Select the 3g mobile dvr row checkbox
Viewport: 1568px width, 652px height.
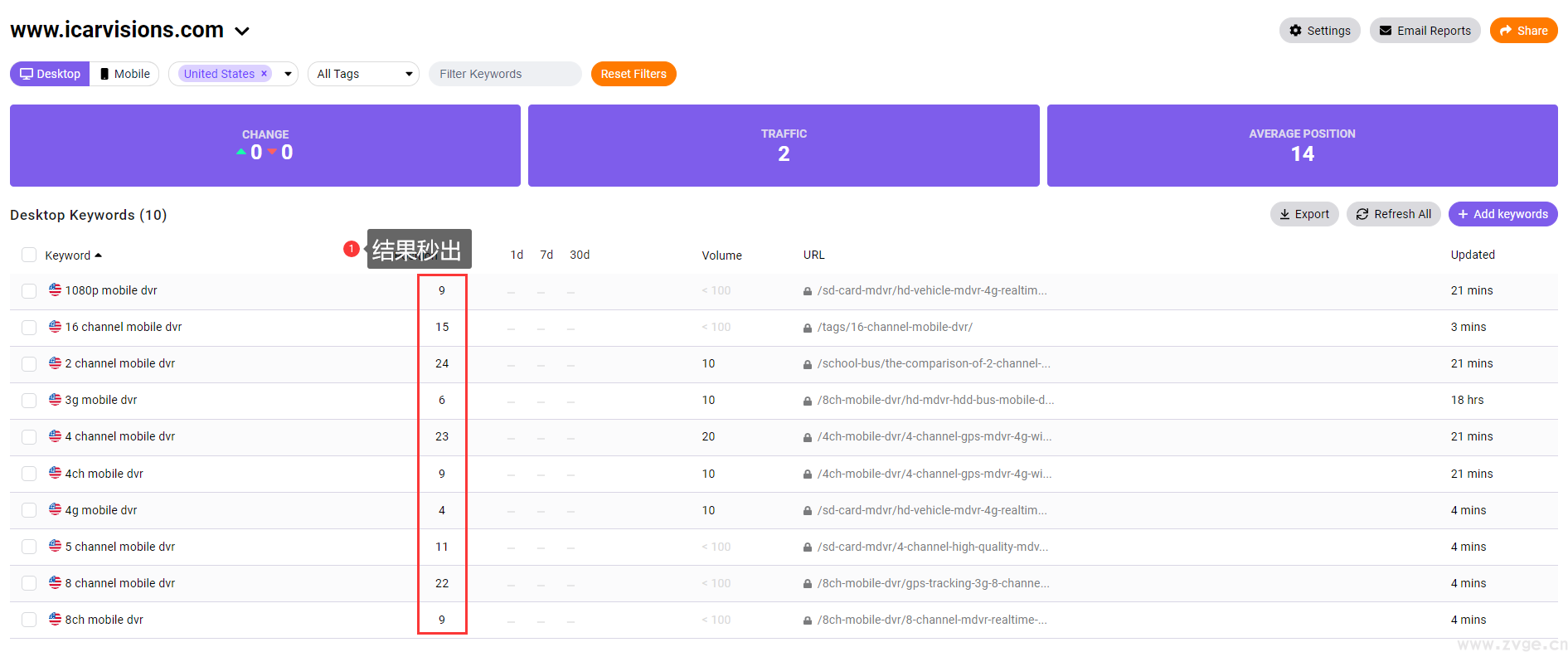pyautogui.click(x=29, y=401)
